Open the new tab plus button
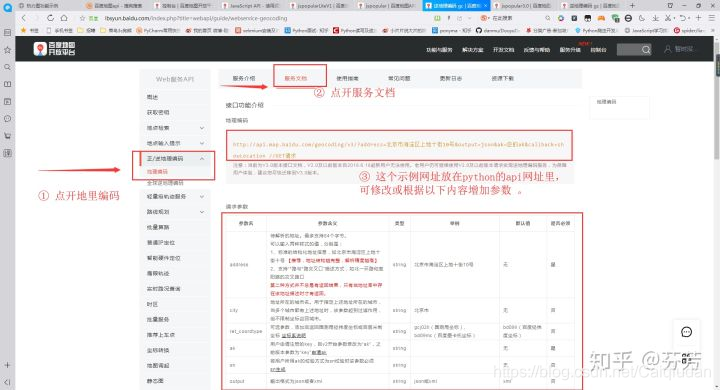720x390 pixels. (632, 6)
